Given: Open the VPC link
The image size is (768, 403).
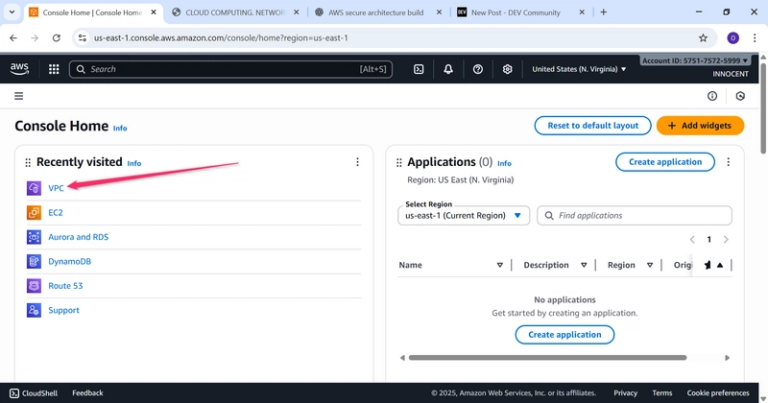Looking at the screenshot, I should point(56,188).
